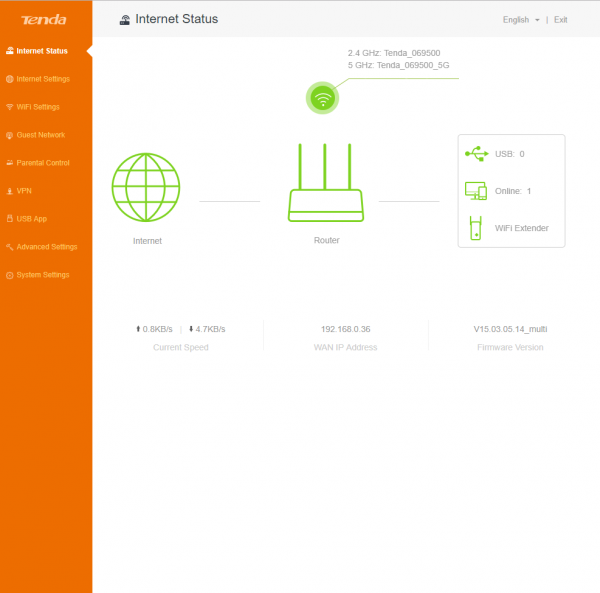Screen dimensions: 600x593
Task: Click the Exit link
Action: coord(561,20)
